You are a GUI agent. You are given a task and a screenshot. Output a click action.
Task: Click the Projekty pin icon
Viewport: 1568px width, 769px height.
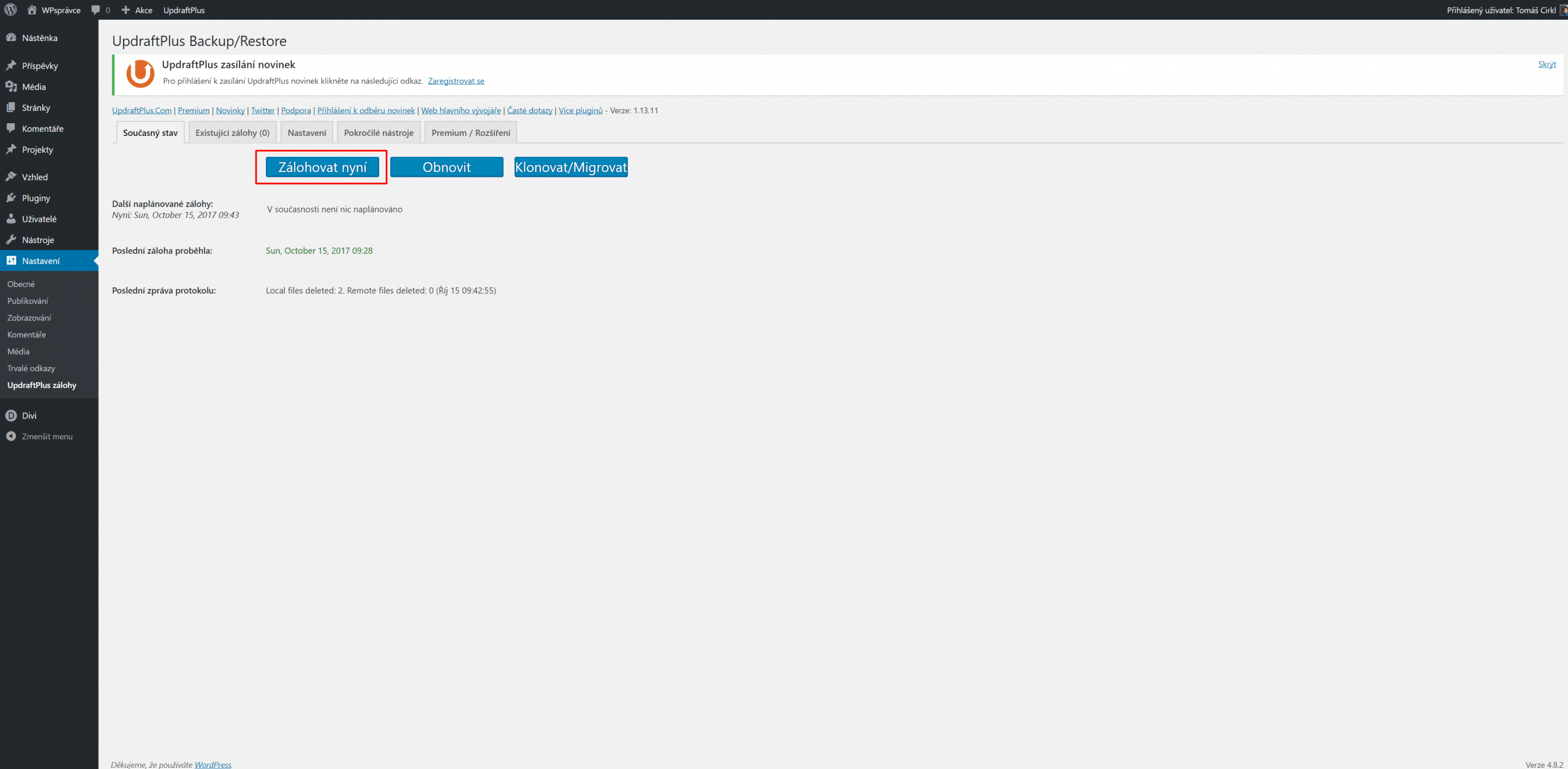pyautogui.click(x=11, y=149)
